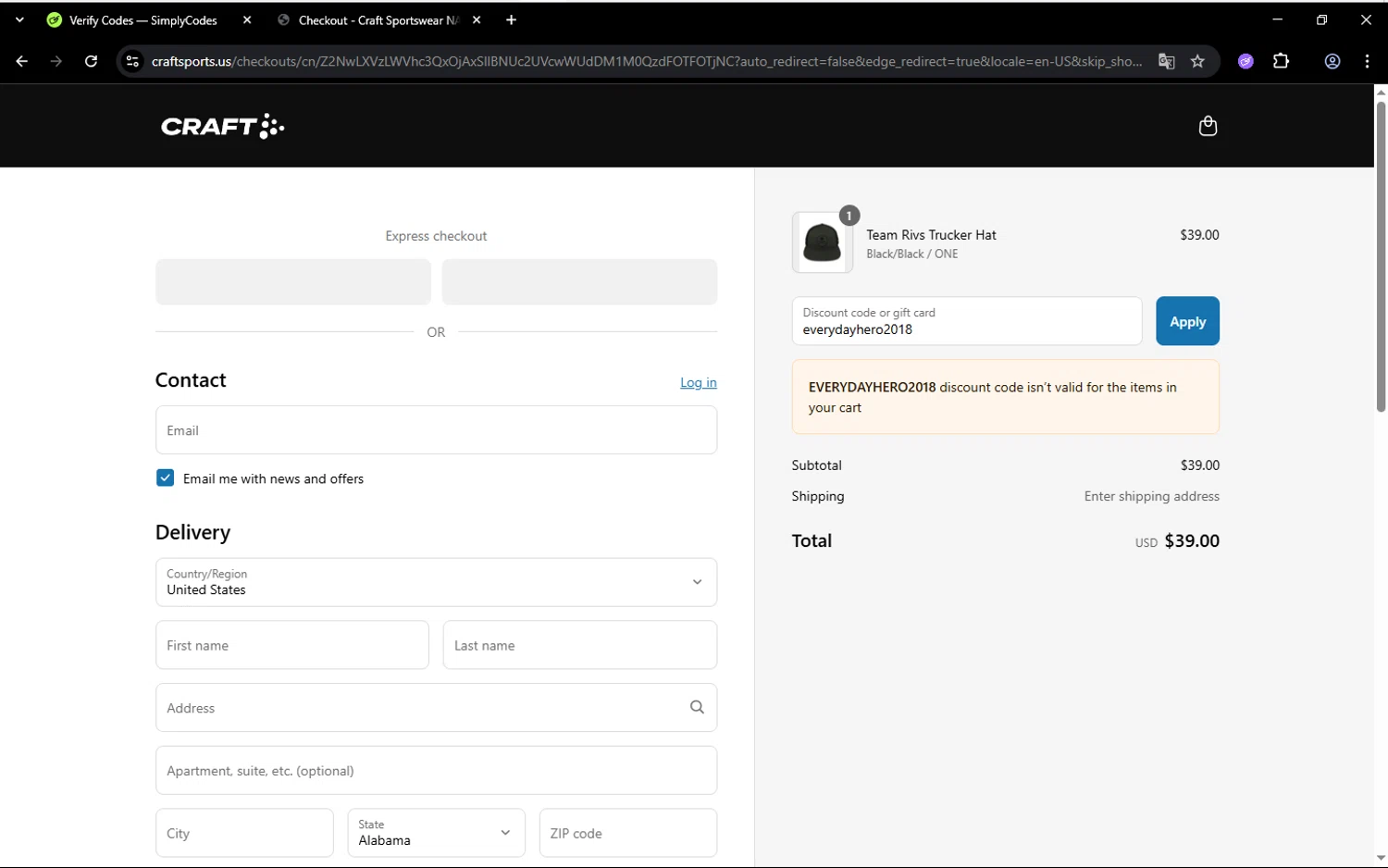The width and height of the screenshot is (1388, 868).
Task: Focus the Address field
Action: click(436, 708)
